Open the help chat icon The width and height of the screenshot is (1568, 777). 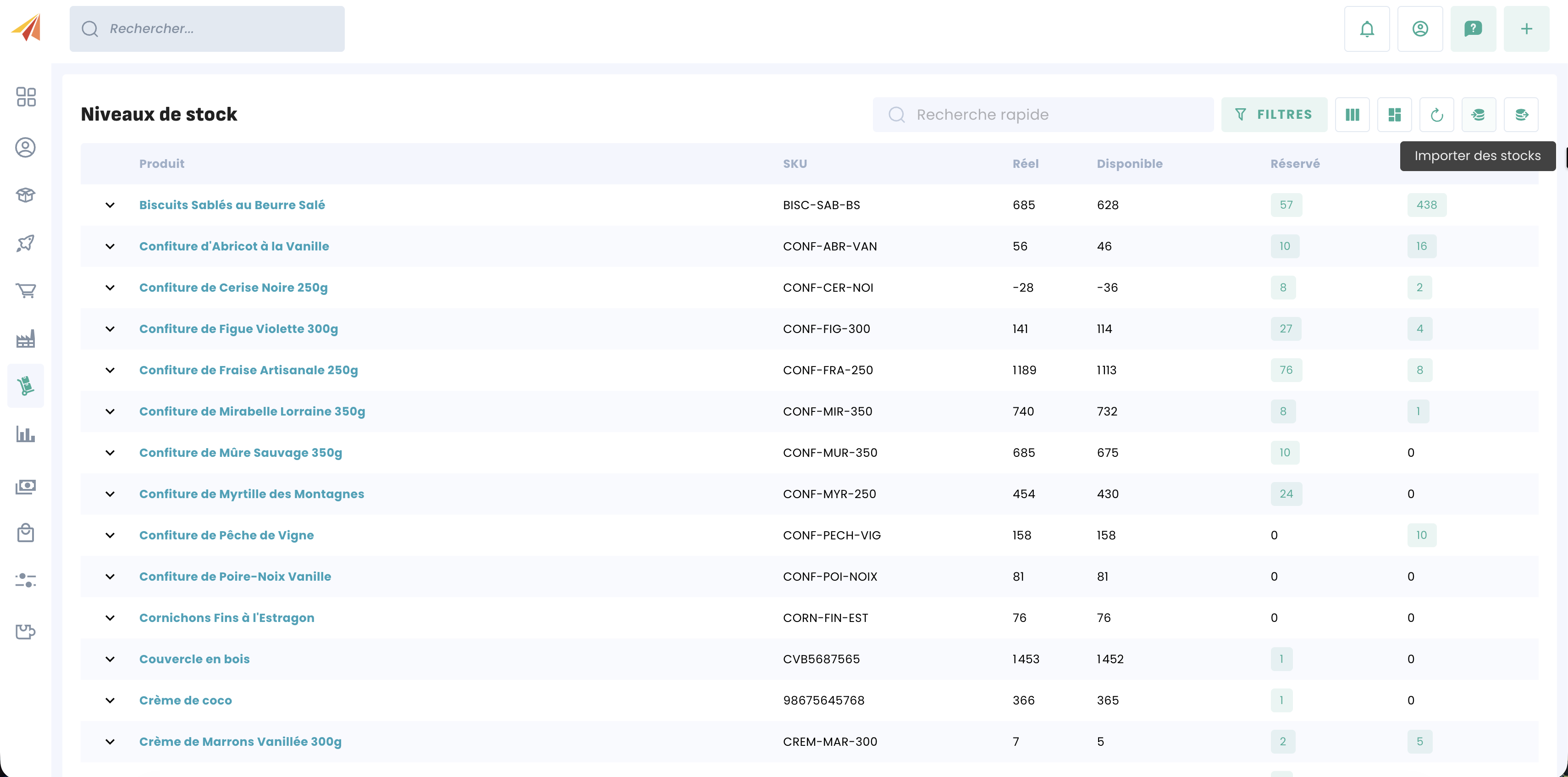tap(1473, 28)
